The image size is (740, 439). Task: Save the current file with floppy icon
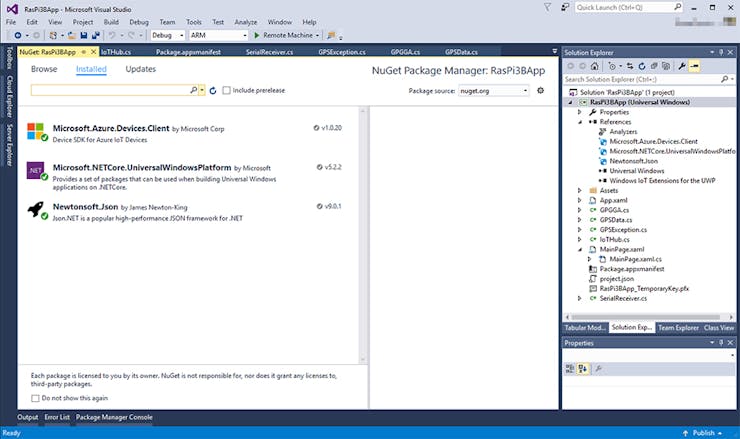coord(84,35)
